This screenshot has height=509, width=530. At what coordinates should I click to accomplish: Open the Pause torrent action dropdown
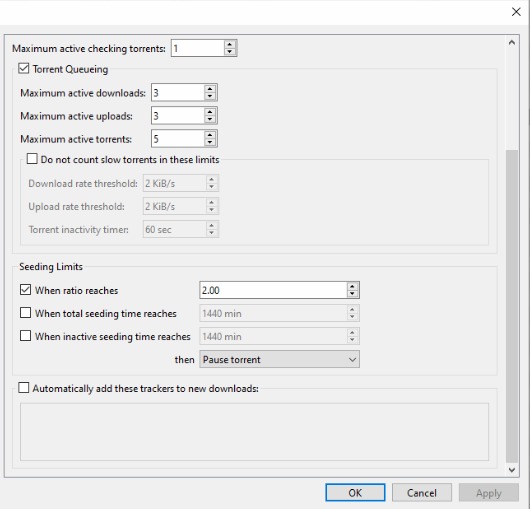coord(279,359)
